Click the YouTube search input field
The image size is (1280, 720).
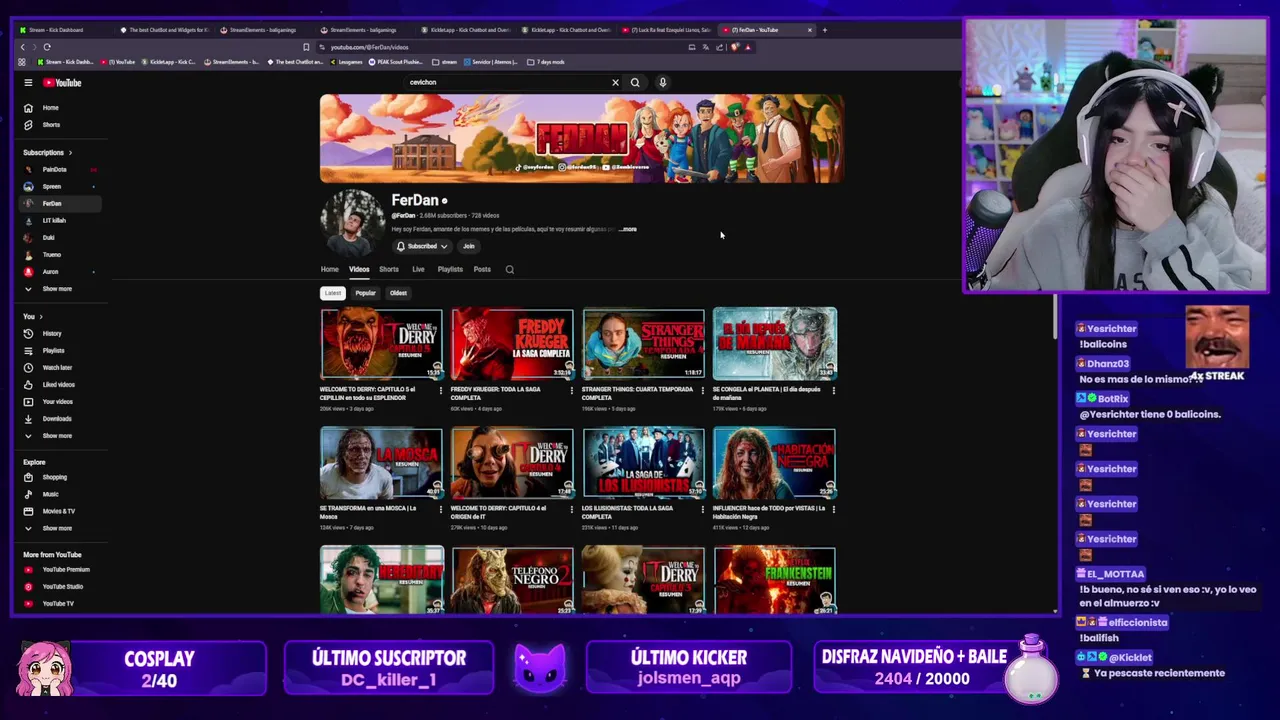point(507,83)
